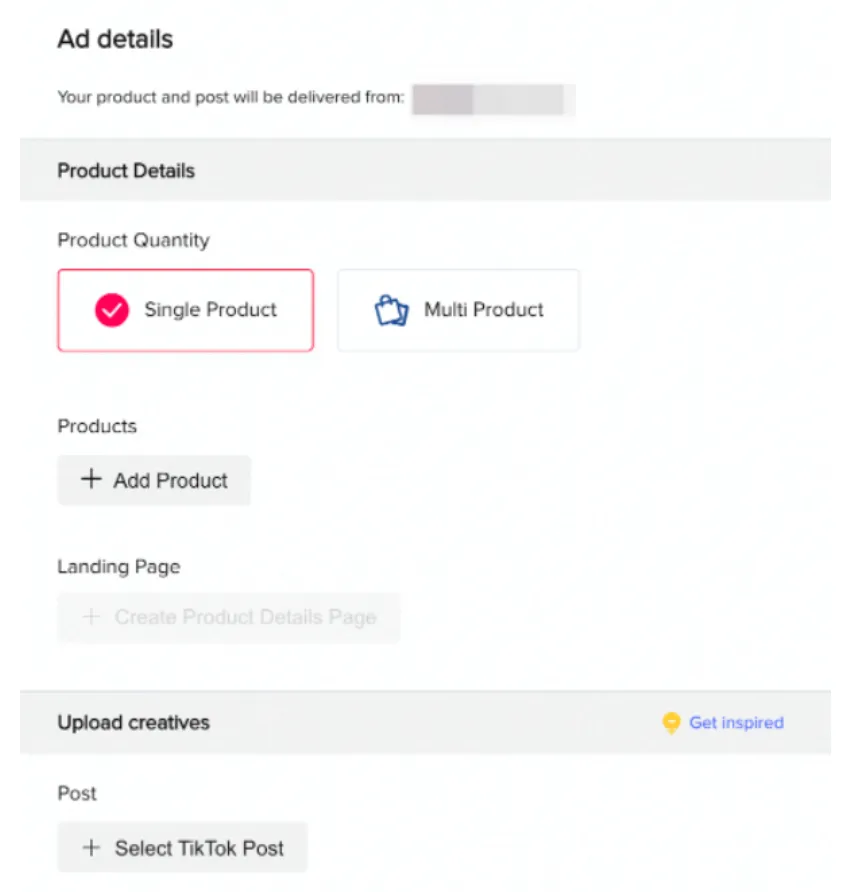Image resolution: width=859 pixels, height=892 pixels.
Task: Click the Products field label
Action: (x=97, y=426)
